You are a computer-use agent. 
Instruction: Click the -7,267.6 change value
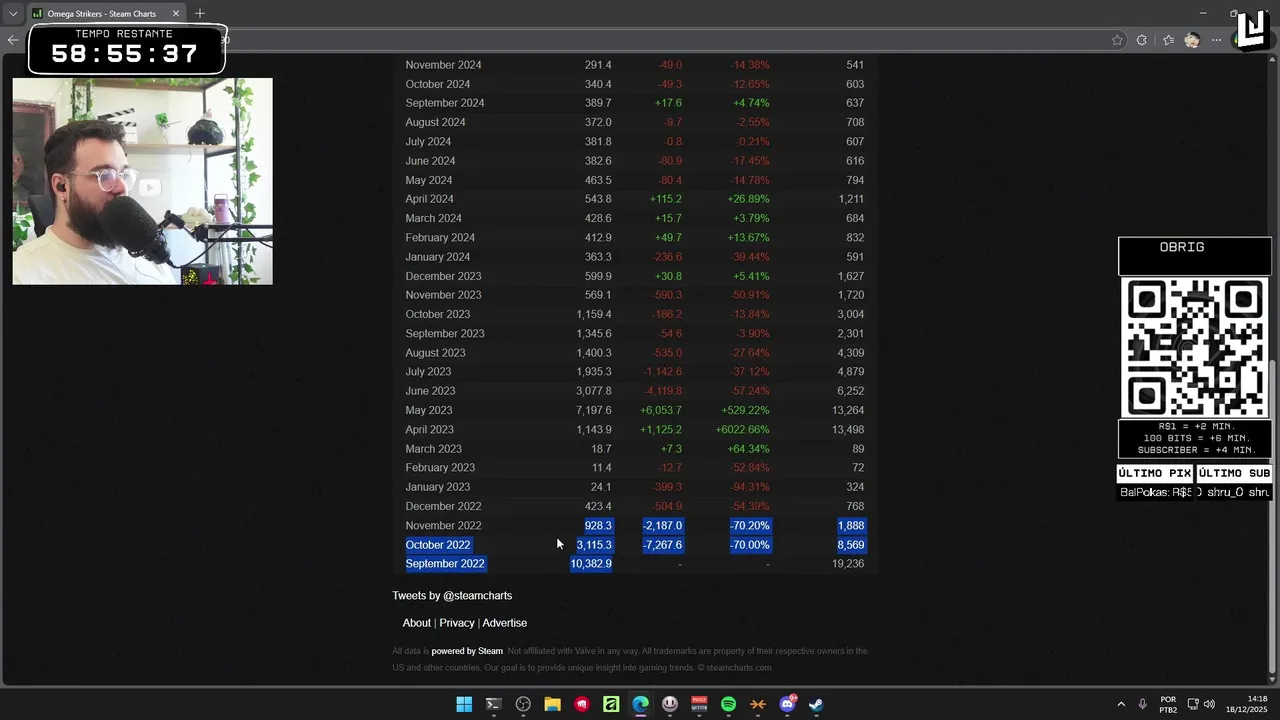pos(662,545)
